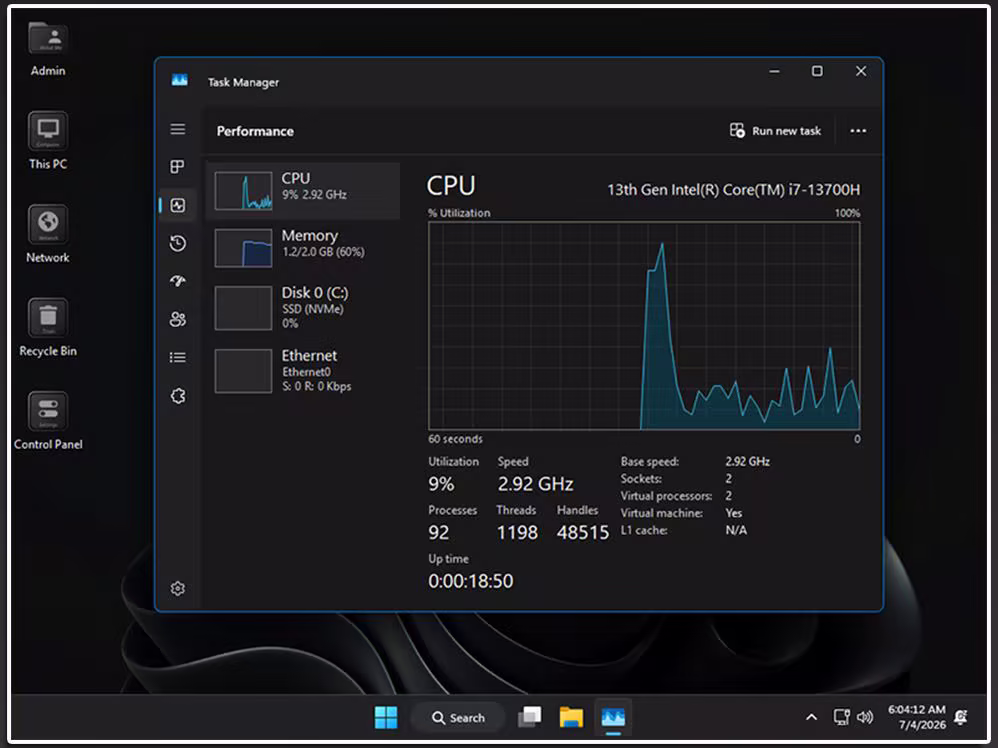
Task: Select the Performance page icon in sidebar
Action: tap(178, 205)
